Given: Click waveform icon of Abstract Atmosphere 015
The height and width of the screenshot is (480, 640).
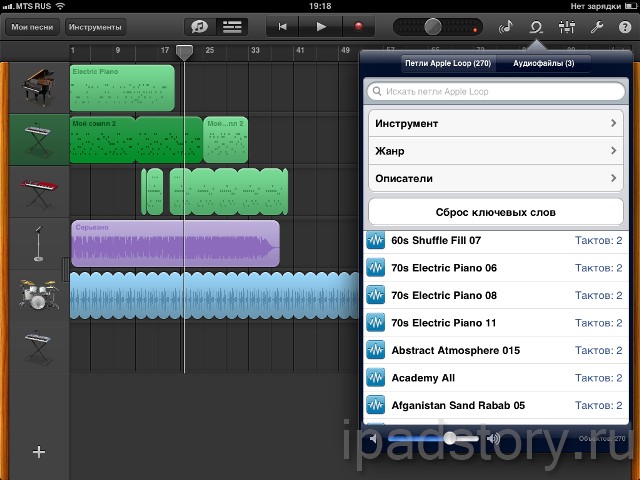Looking at the screenshot, I should pyautogui.click(x=375, y=350).
